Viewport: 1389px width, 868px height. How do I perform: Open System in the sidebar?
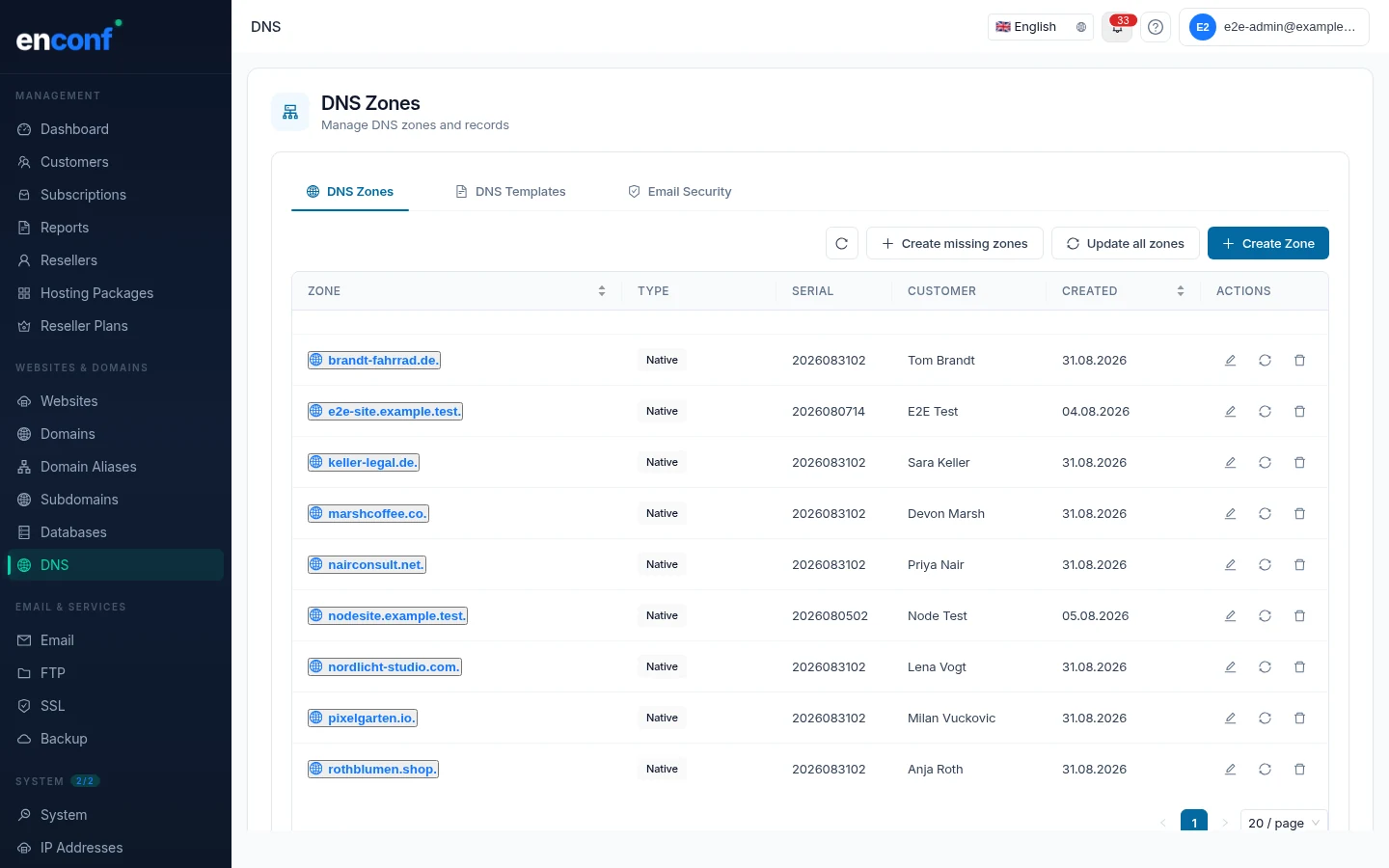[116, 815]
